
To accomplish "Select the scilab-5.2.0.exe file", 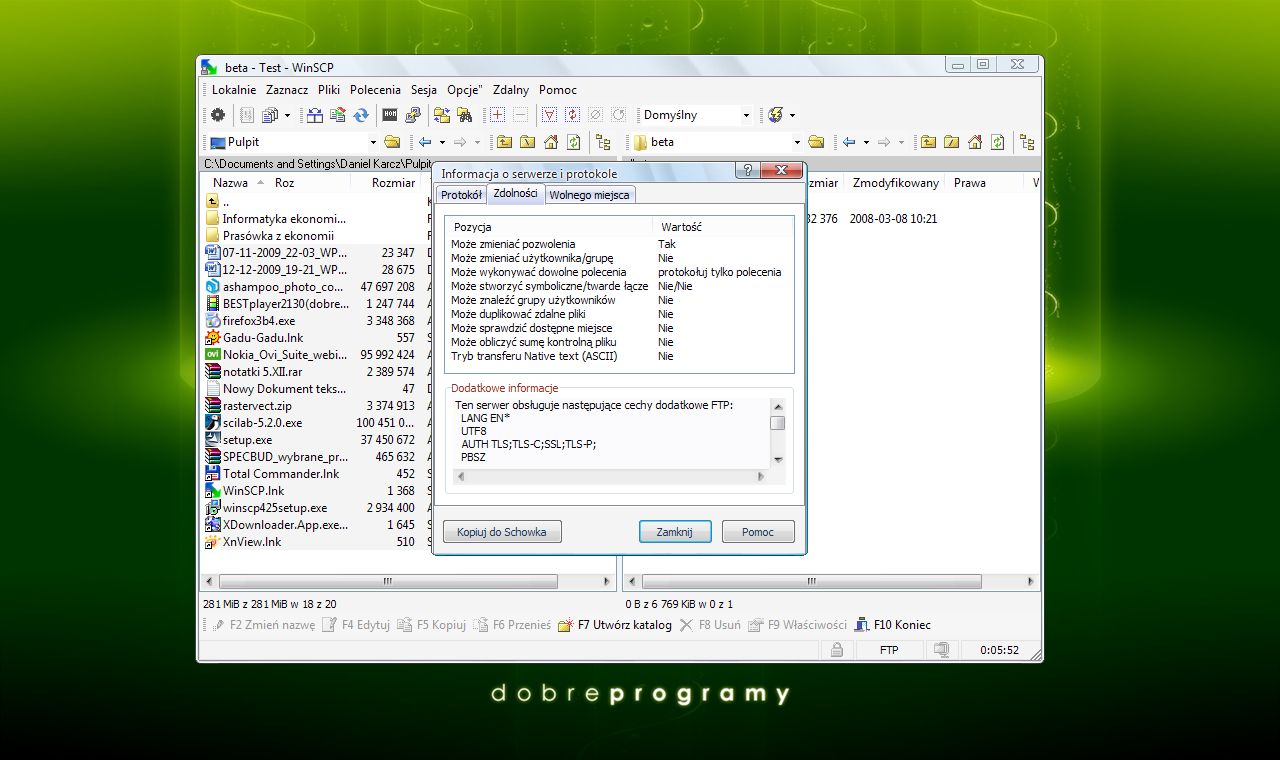I will 262,423.
